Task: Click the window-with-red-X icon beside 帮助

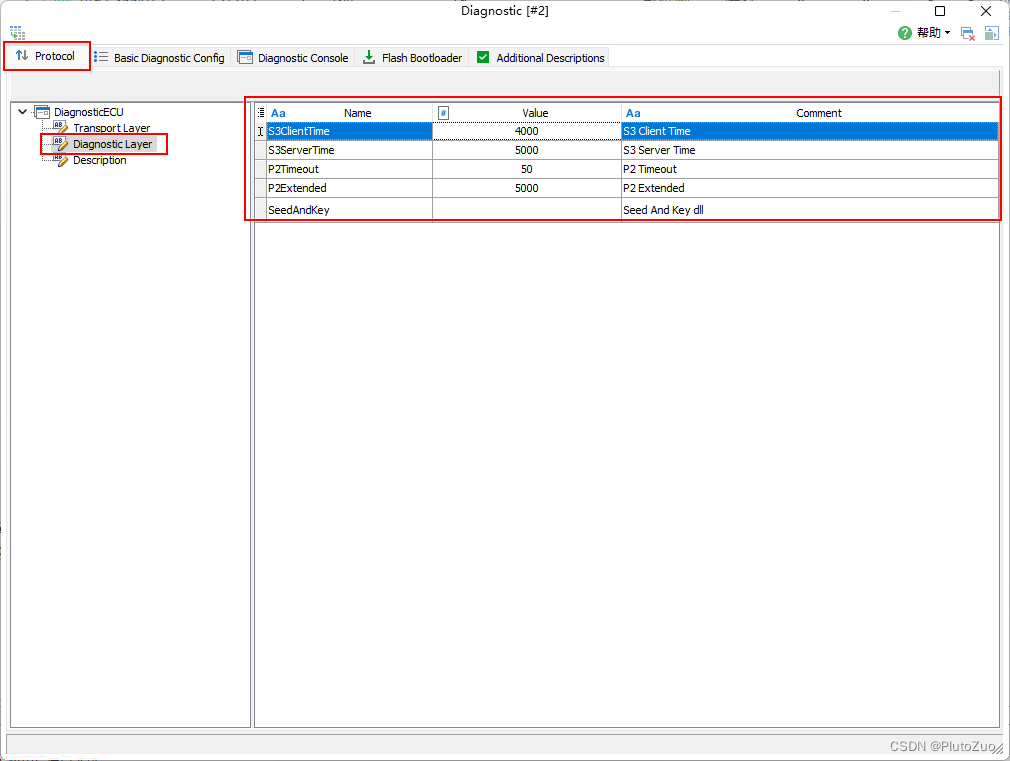Action: [967, 34]
